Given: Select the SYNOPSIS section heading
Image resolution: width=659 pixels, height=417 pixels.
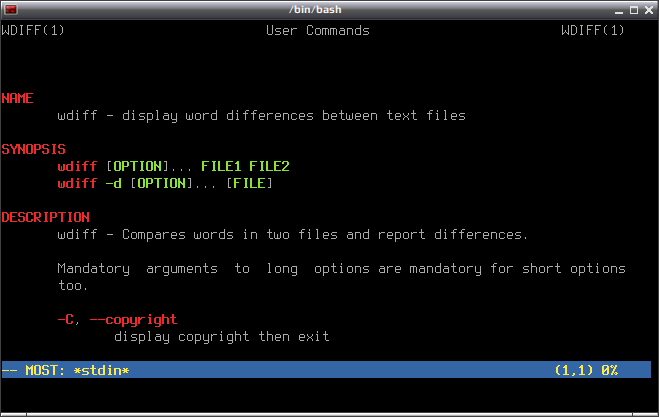Looking at the screenshot, I should [33, 149].
